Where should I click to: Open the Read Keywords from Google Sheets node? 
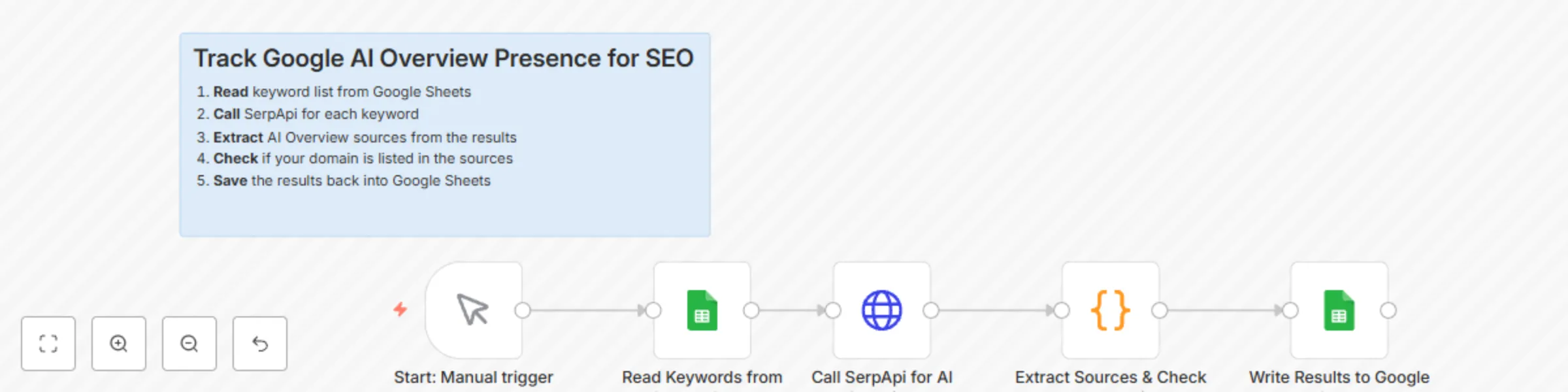[701, 311]
